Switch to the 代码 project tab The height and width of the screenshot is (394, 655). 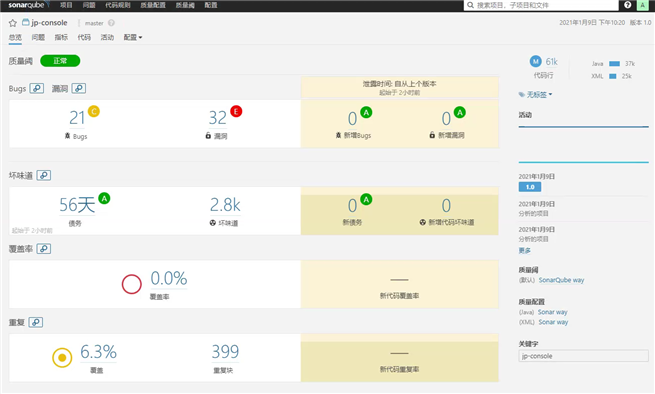coord(84,38)
